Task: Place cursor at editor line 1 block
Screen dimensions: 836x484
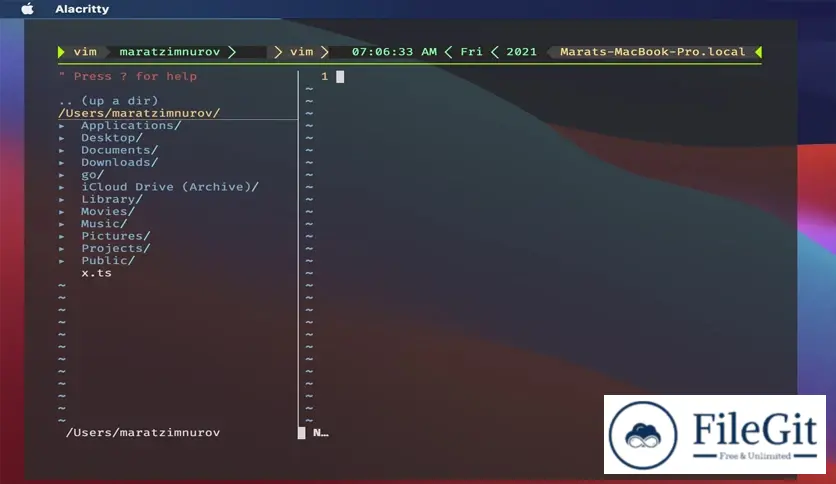Action: pos(340,77)
